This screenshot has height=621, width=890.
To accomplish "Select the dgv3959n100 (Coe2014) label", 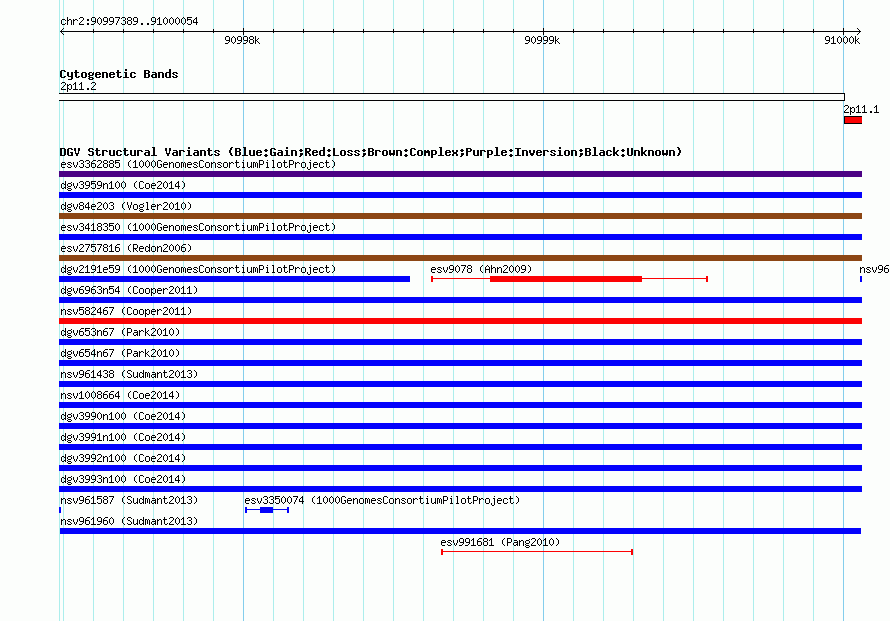I will click(123, 185).
